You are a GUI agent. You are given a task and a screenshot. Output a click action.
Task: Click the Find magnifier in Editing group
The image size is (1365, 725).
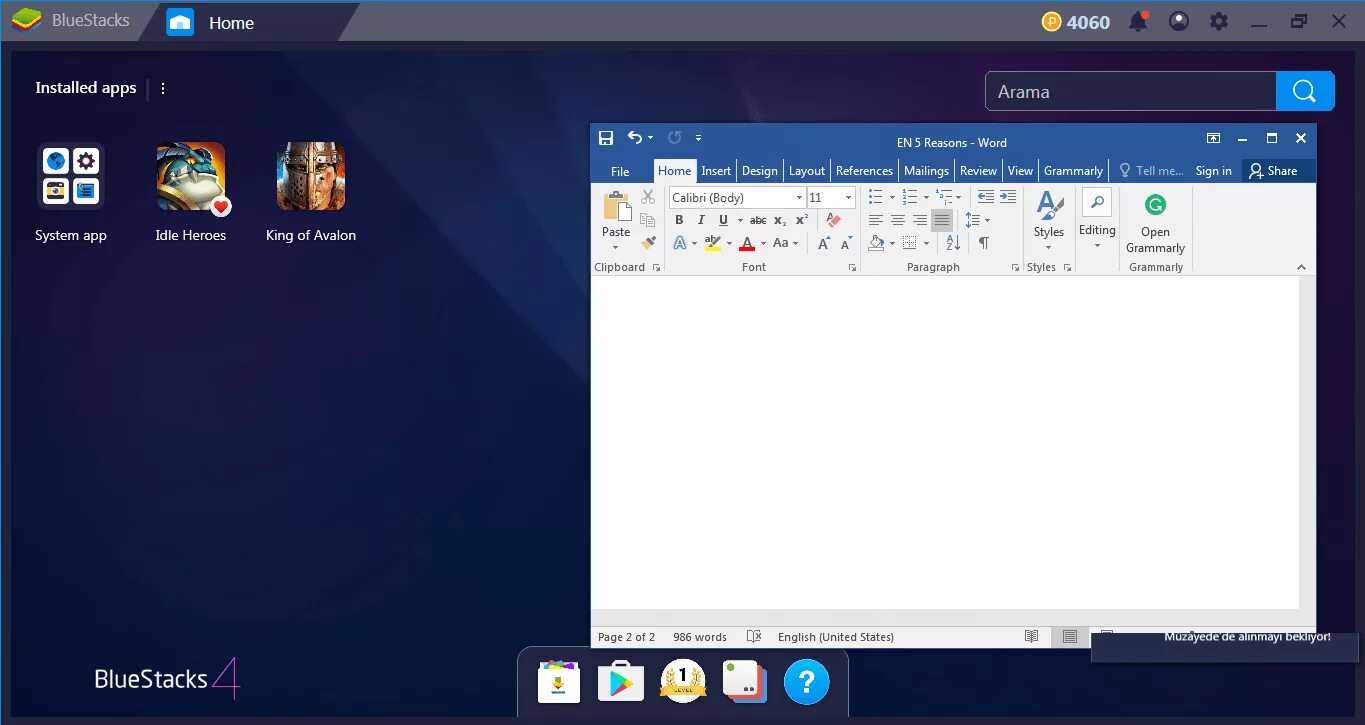click(1097, 202)
